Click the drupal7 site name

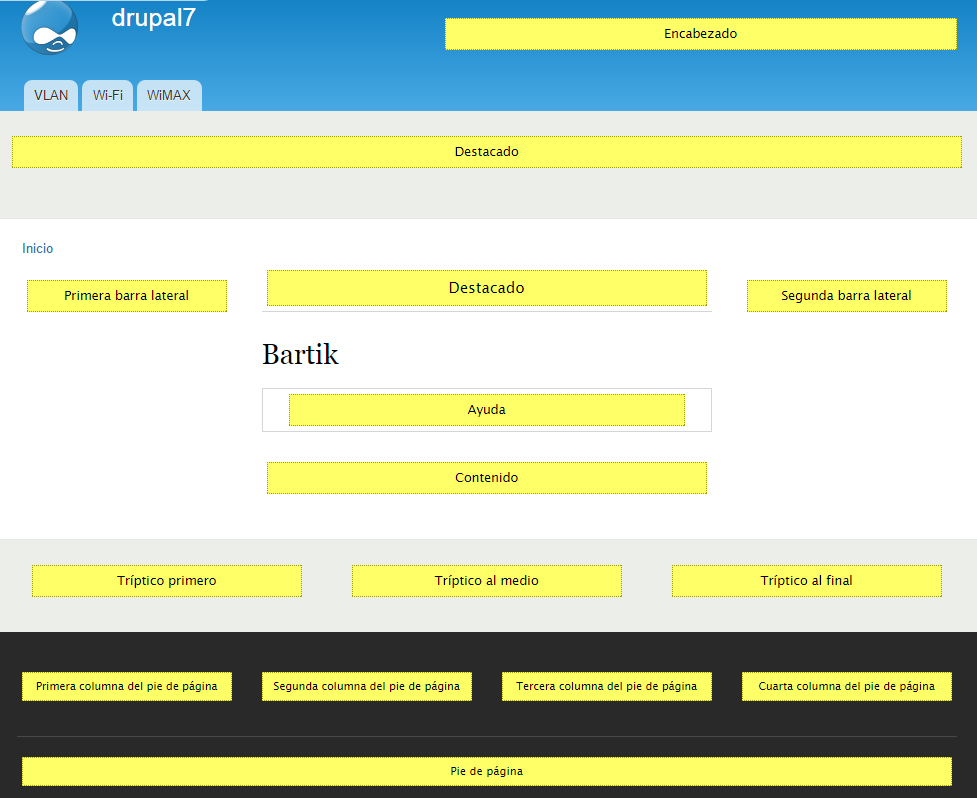tap(153, 17)
